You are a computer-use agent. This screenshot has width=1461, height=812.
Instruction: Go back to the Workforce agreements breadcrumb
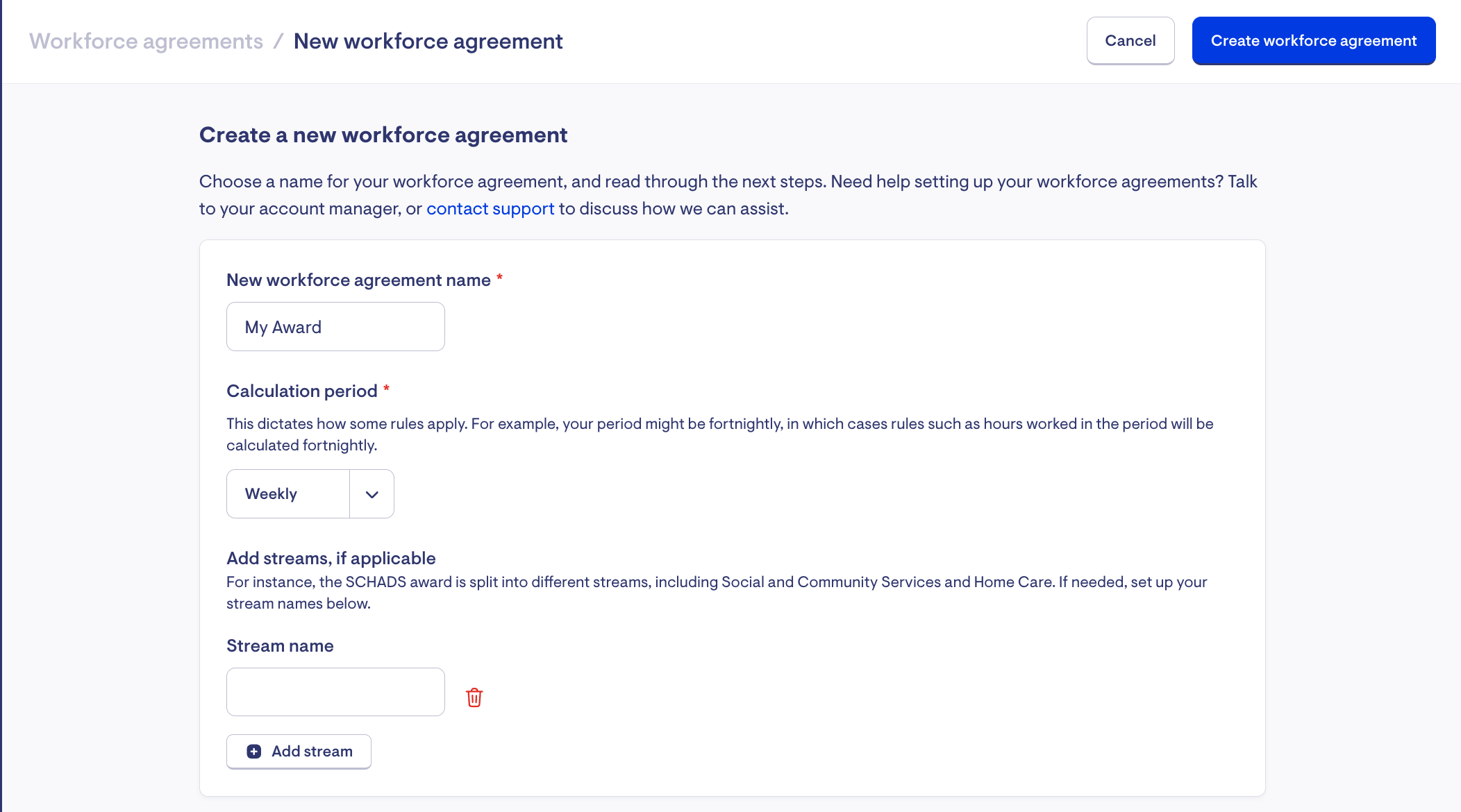coord(146,41)
